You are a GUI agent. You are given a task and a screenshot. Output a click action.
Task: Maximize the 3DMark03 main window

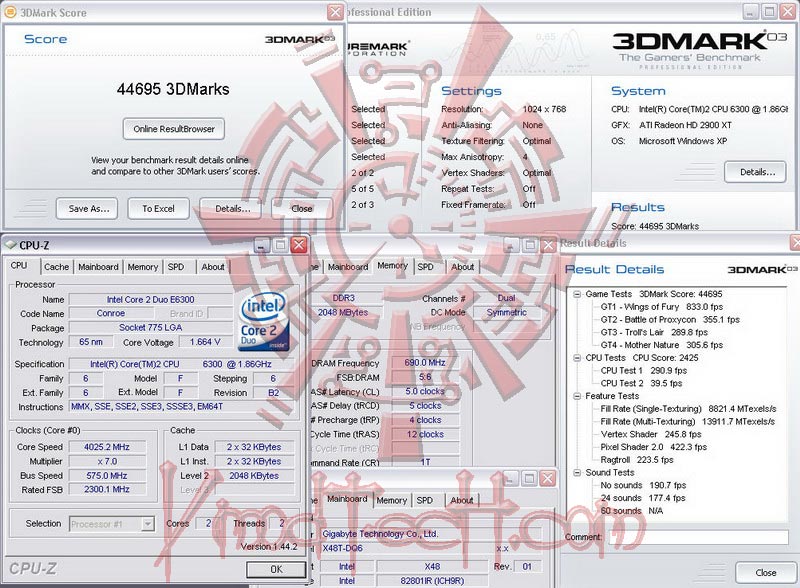(770, 12)
